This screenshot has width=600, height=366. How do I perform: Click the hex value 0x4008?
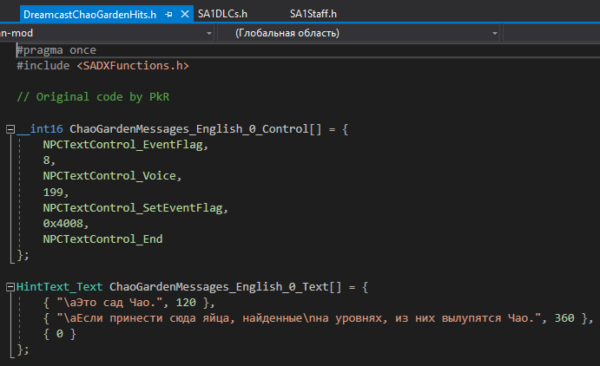[x=63, y=224]
